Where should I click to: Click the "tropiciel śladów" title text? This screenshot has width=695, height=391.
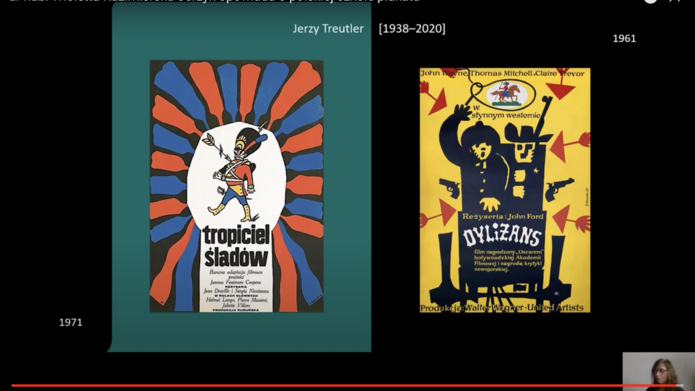236,247
